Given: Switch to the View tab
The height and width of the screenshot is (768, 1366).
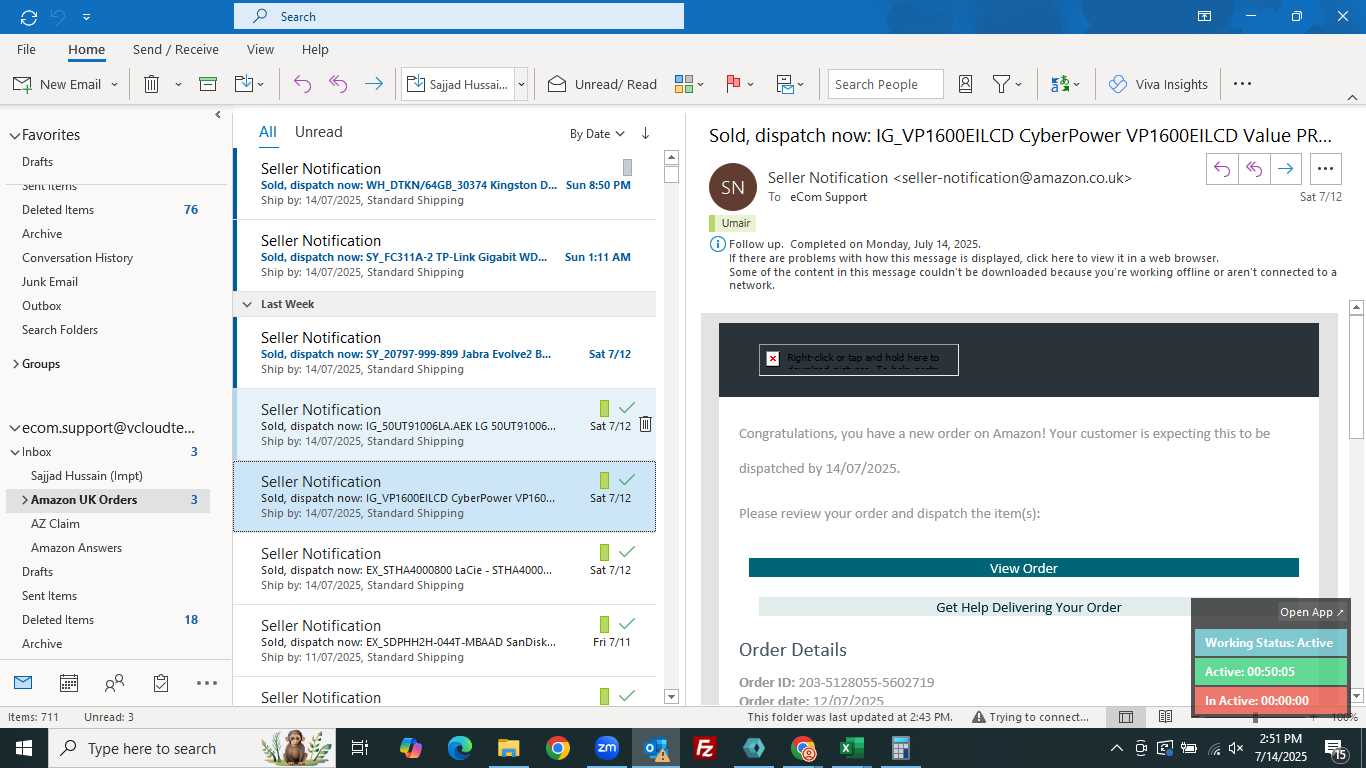Looking at the screenshot, I should pyautogui.click(x=260, y=49).
